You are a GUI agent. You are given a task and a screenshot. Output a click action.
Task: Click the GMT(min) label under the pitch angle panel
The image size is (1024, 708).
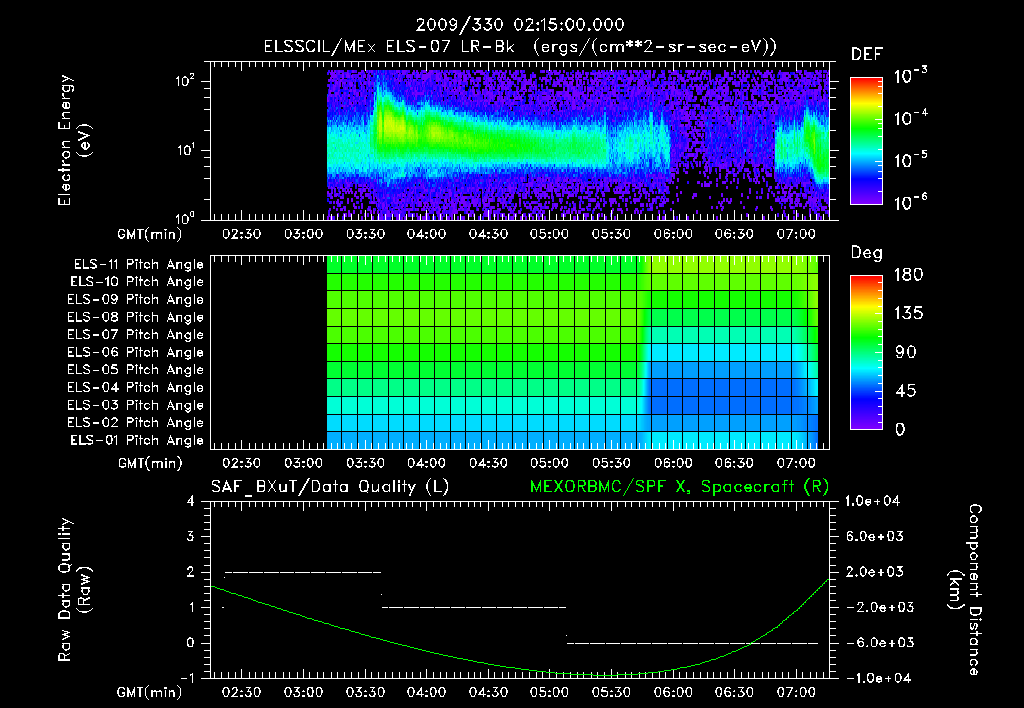click(150, 463)
